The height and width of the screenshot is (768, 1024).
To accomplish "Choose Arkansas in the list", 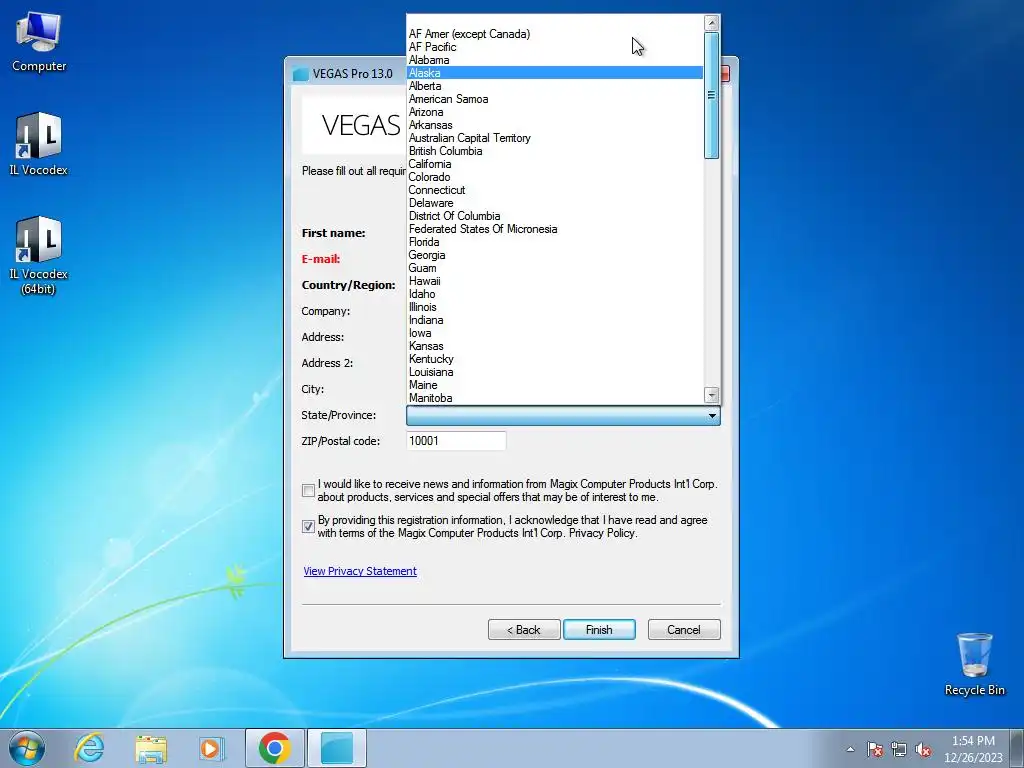I will 554,125.
